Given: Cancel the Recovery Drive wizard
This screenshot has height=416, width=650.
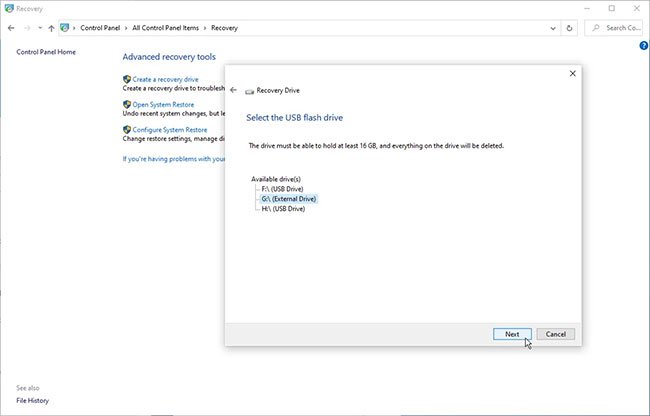Looking at the screenshot, I should (x=555, y=334).
